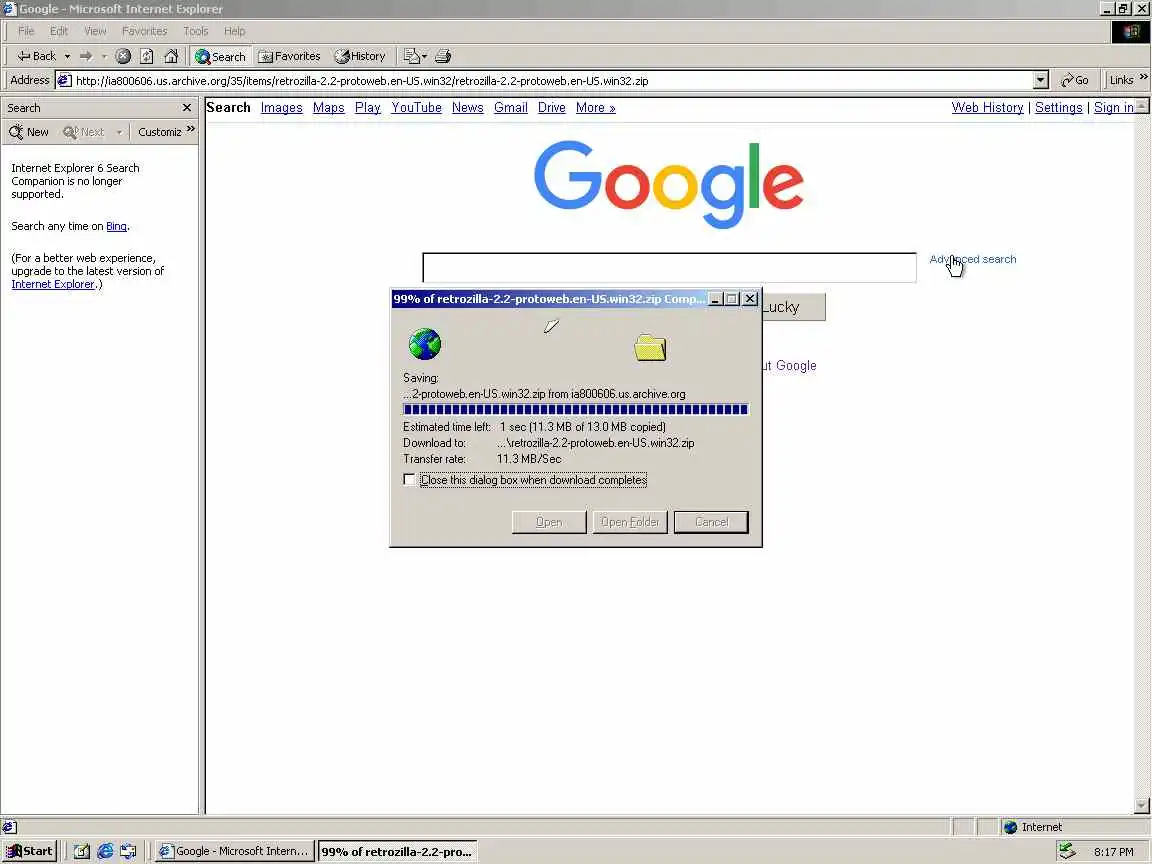
Task: Click the Edit page icon
Action: [x=411, y=56]
